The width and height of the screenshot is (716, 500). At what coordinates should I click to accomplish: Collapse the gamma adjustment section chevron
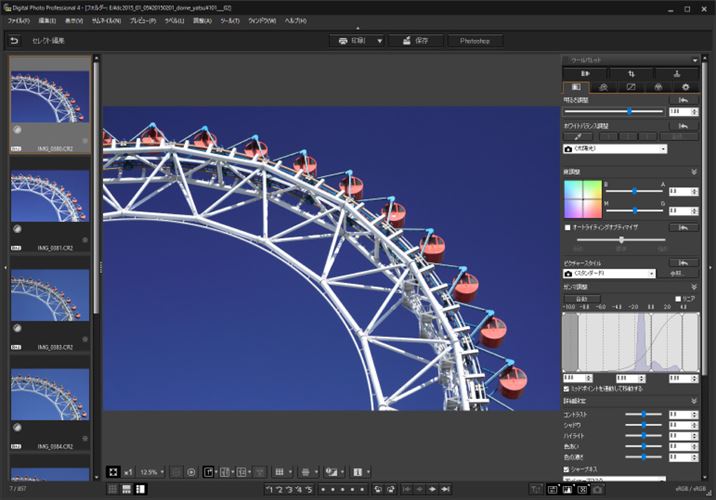pyautogui.click(x=694, y=287)
